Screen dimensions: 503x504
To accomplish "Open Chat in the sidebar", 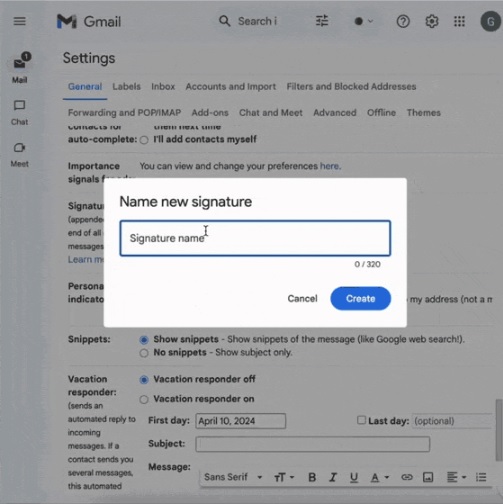I will click(x=19, y=113).
